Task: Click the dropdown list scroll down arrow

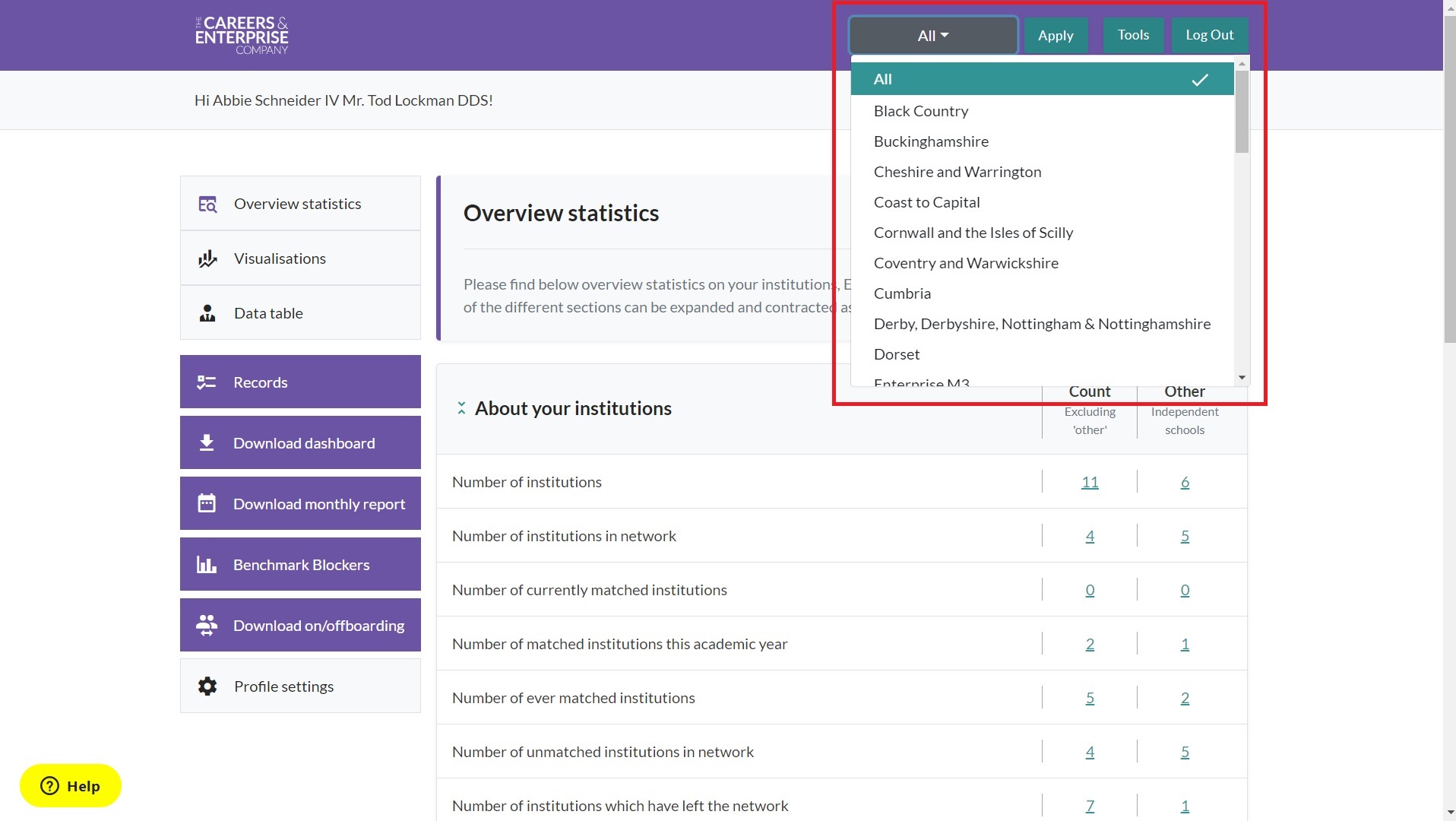Action: coord(1242,378)
